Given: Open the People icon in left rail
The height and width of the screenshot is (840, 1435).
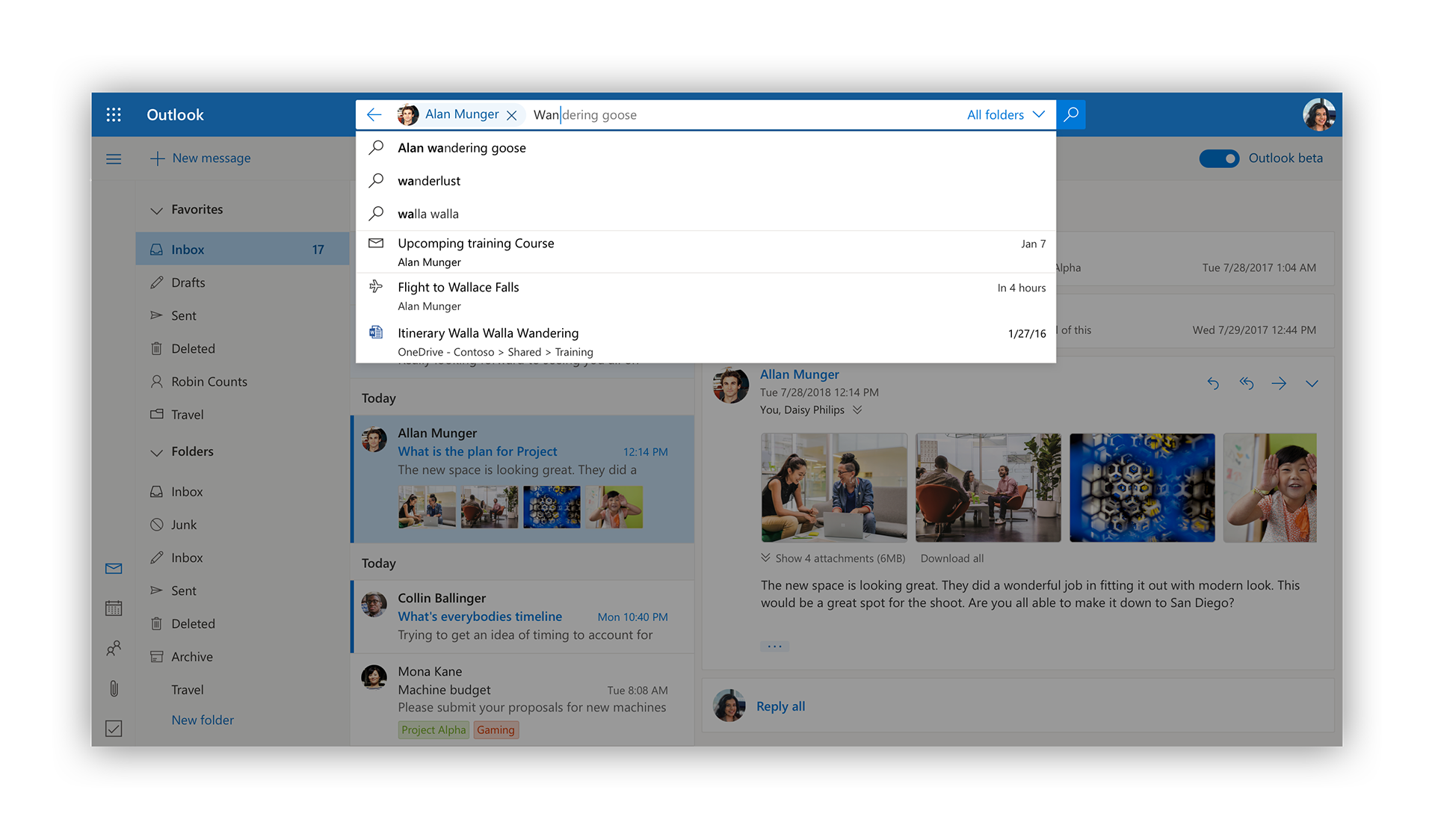Looking at the screenshot, I should [114, 648].
